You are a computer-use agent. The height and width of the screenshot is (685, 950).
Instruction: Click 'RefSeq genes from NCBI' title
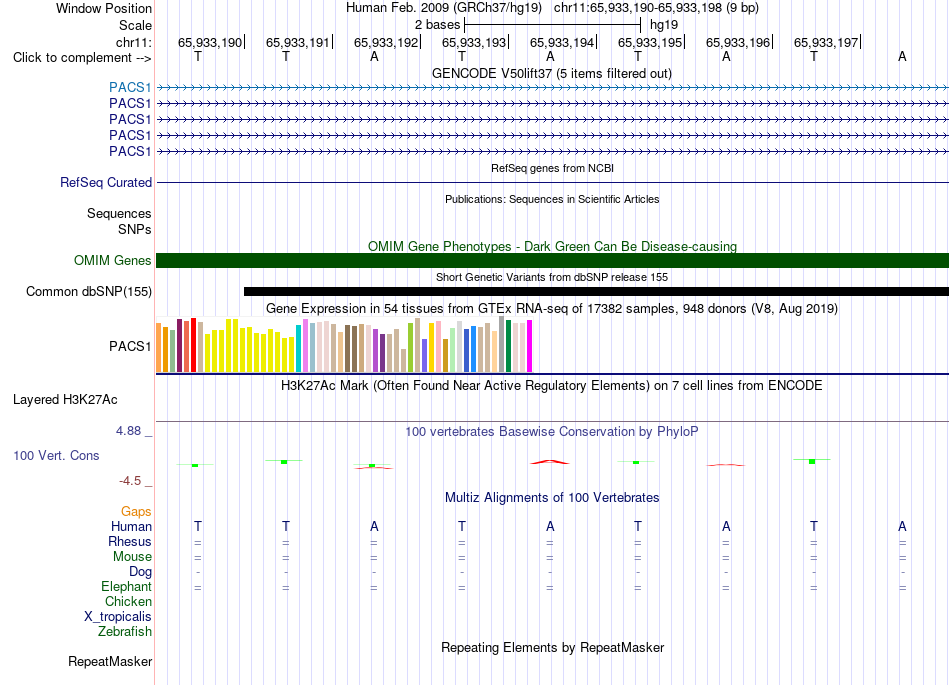552,168
